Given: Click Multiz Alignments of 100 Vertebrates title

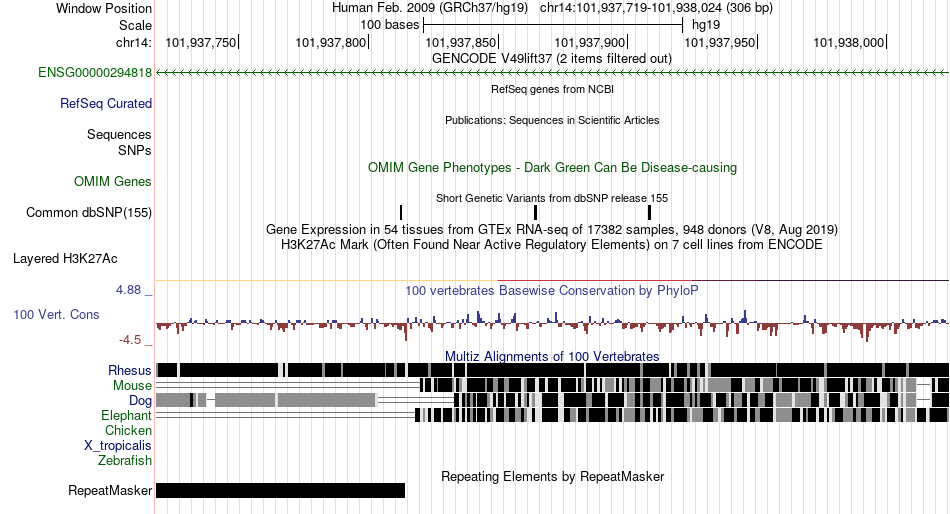Looking at the screenshot, I should pos(552,356).
